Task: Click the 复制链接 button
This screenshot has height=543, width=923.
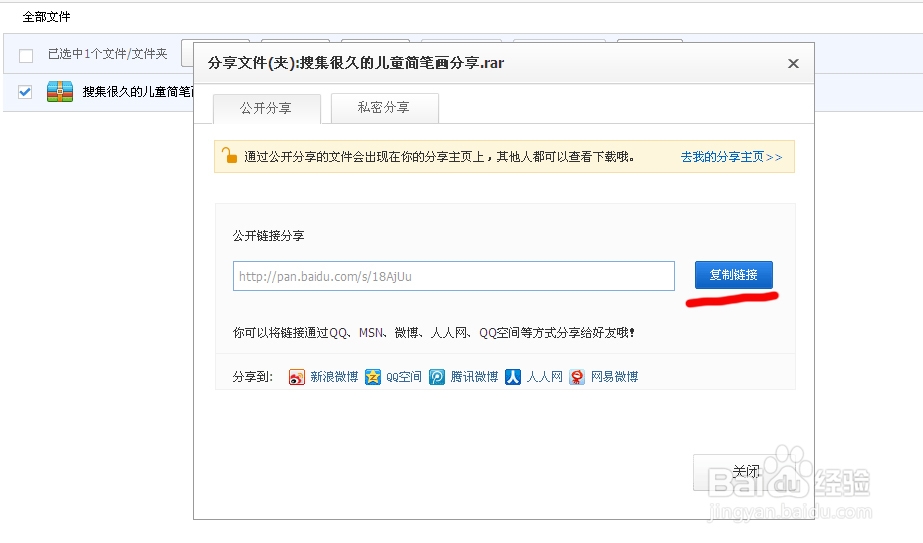Action: tap(733, 275)
